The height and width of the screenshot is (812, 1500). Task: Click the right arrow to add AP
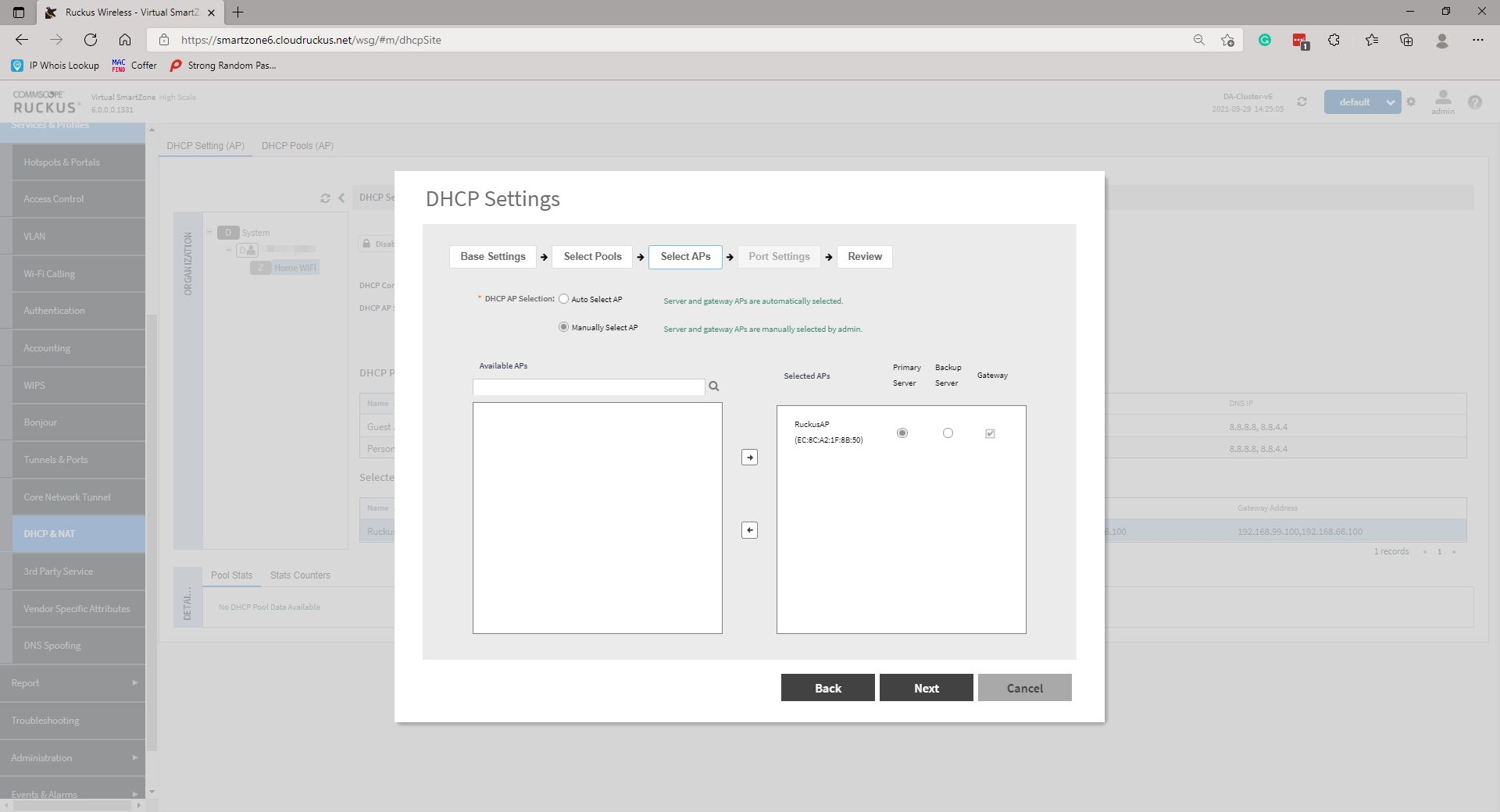(749, 458)
